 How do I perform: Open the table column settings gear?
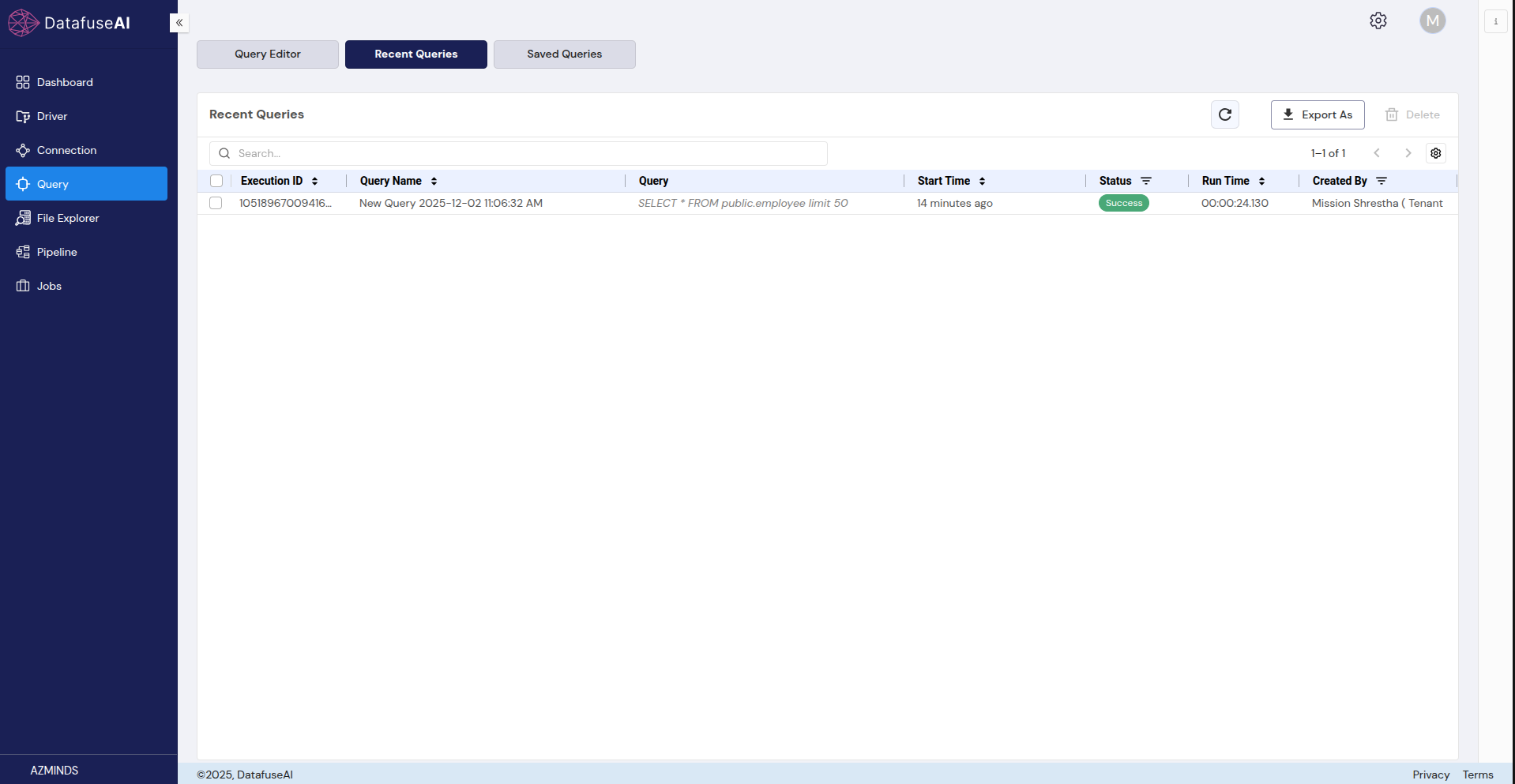[x=1435, y=153]
